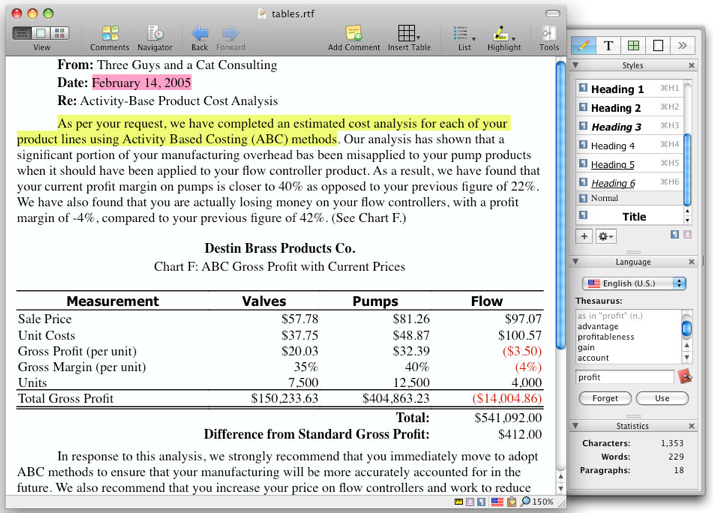Click the Forget button
The image size is (713, 513).
tap(605, 398)
